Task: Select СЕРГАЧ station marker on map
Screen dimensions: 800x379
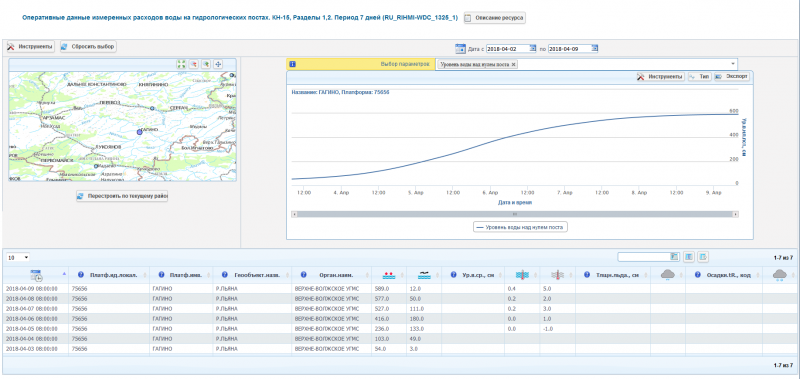Action: pos(152,108)
